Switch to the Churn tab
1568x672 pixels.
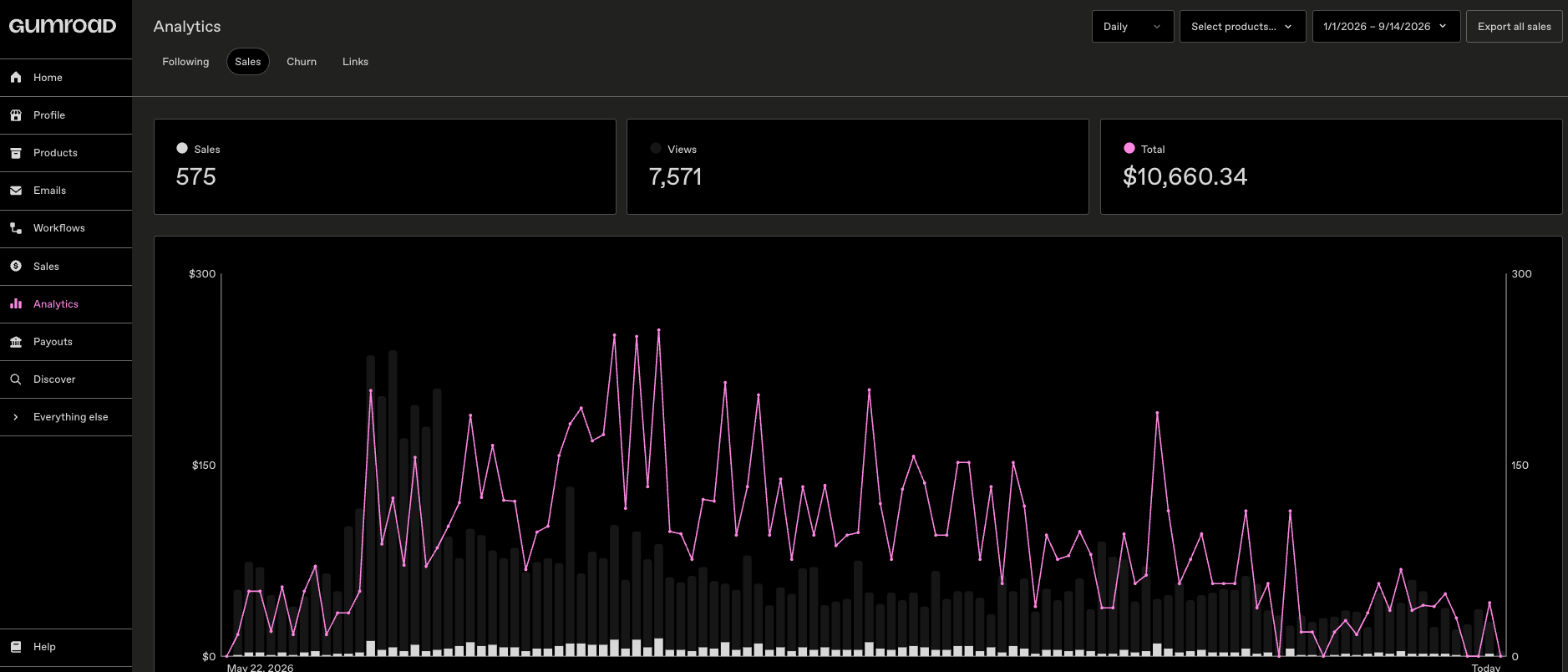point(302,62)
